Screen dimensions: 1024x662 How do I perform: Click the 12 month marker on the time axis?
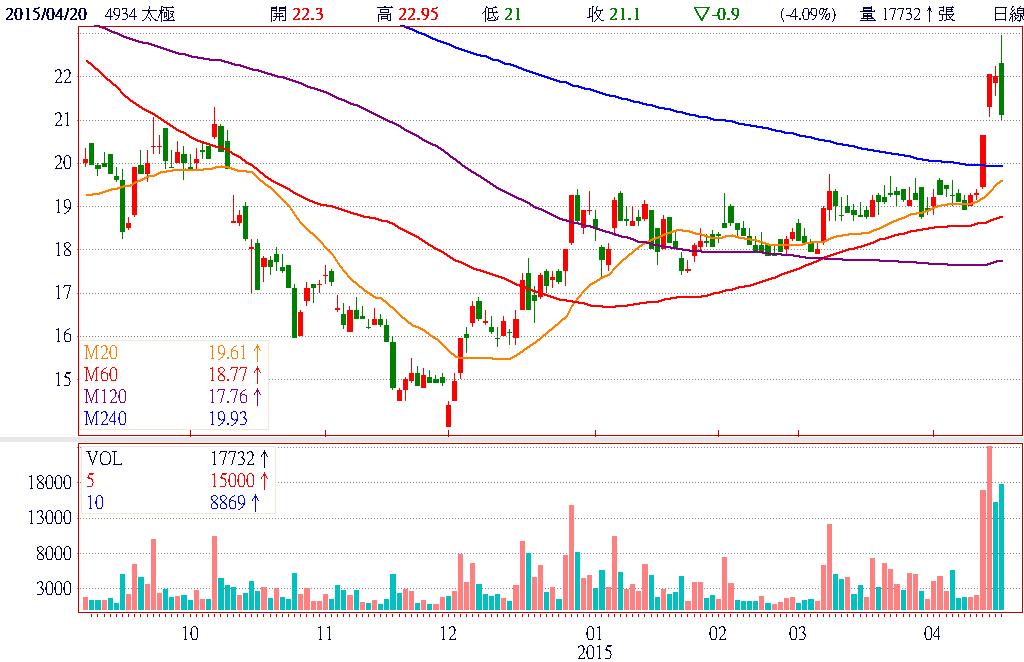click(x=447, y=633)
